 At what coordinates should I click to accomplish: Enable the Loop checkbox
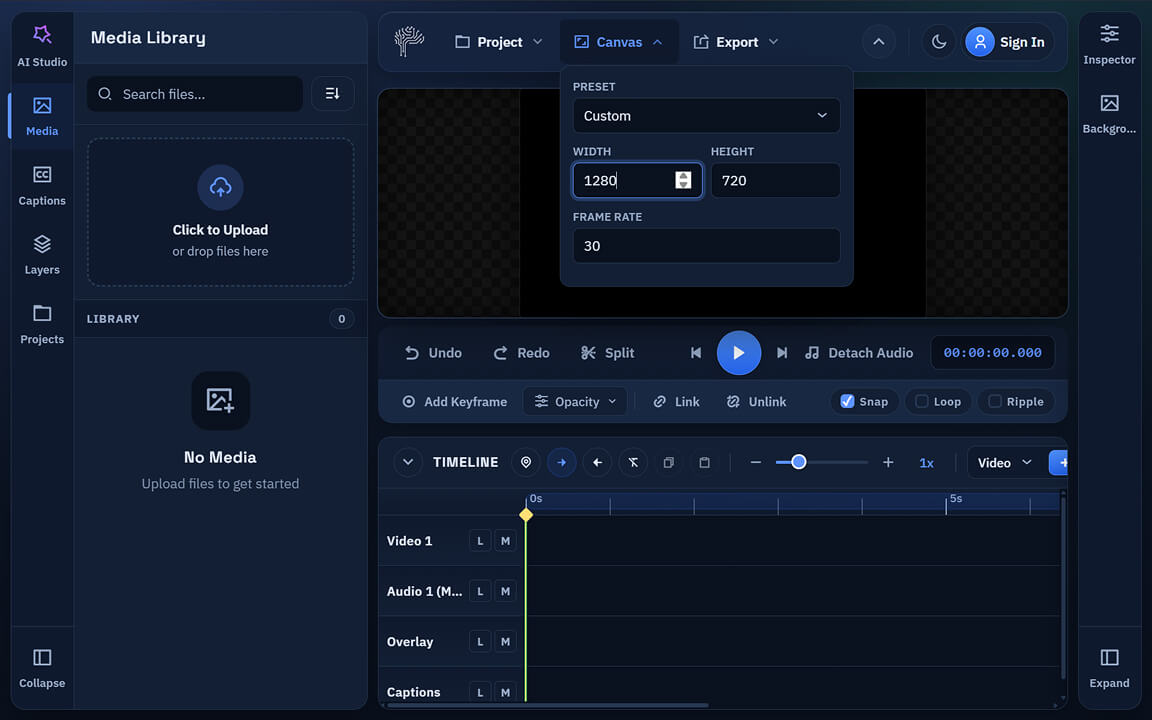(921, 401)
